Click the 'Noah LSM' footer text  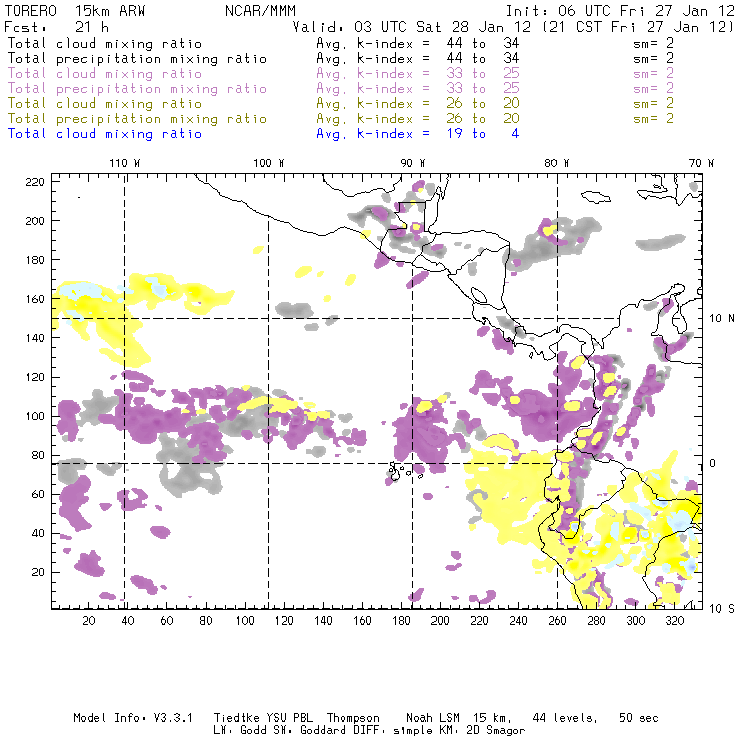[433, 718]
